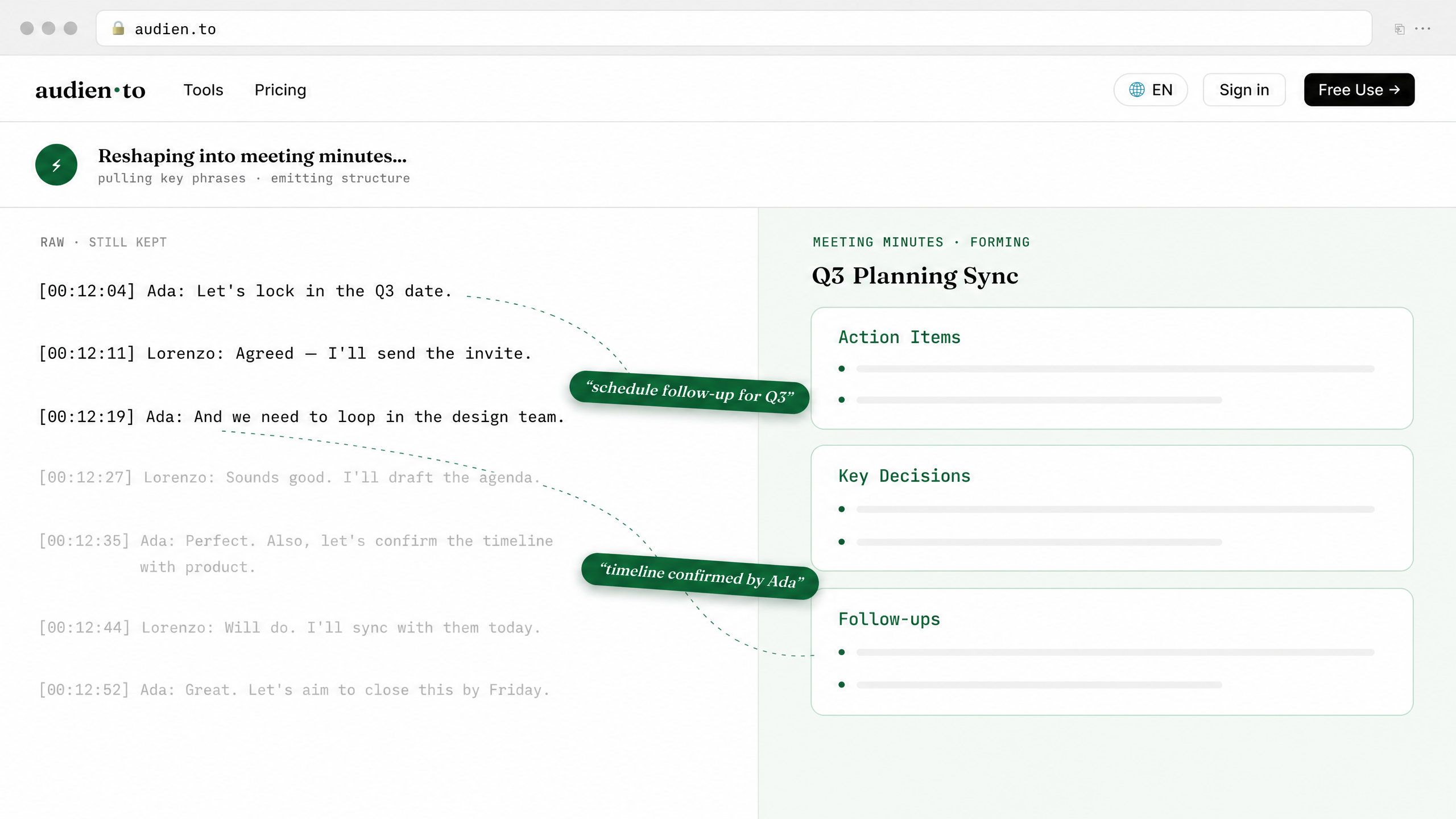
Task: Click the padlock icon in address bar
Action: tap(118, 28)
